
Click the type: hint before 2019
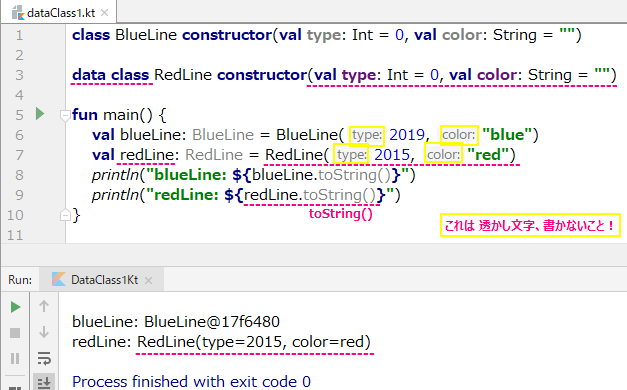pyautogui.click(x=367, y=135)
